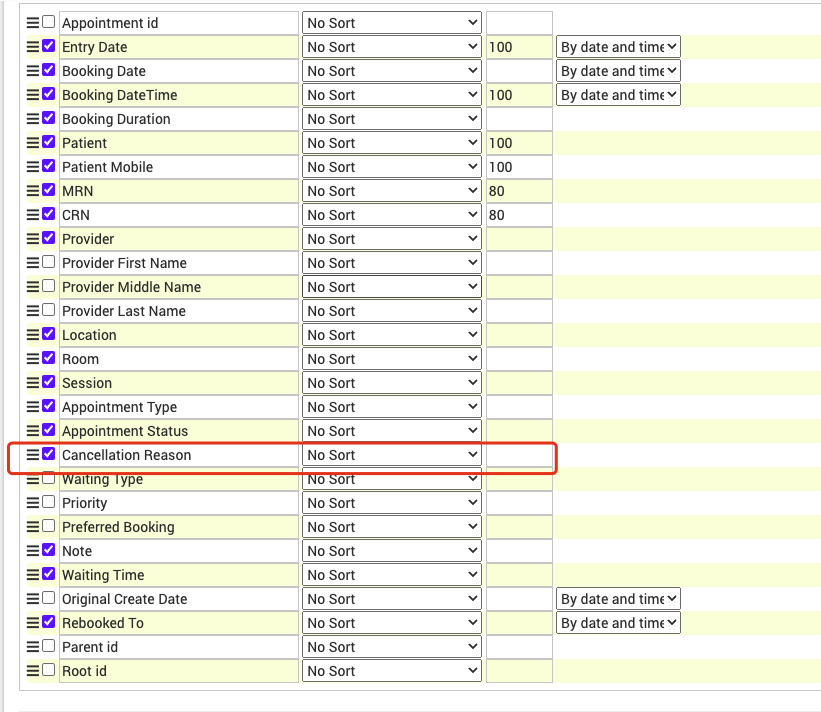The width and height of the screenshot is (821, 712).
Task: Click reorder handle for Provider Last Name
Action: coord(33,311)
